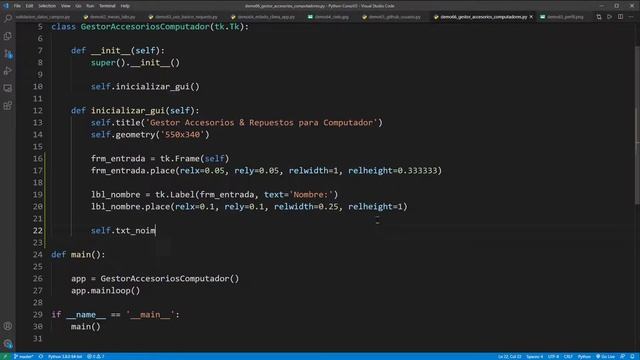
Task: Open the Accounts menu icon
Action: click(8, 326)
